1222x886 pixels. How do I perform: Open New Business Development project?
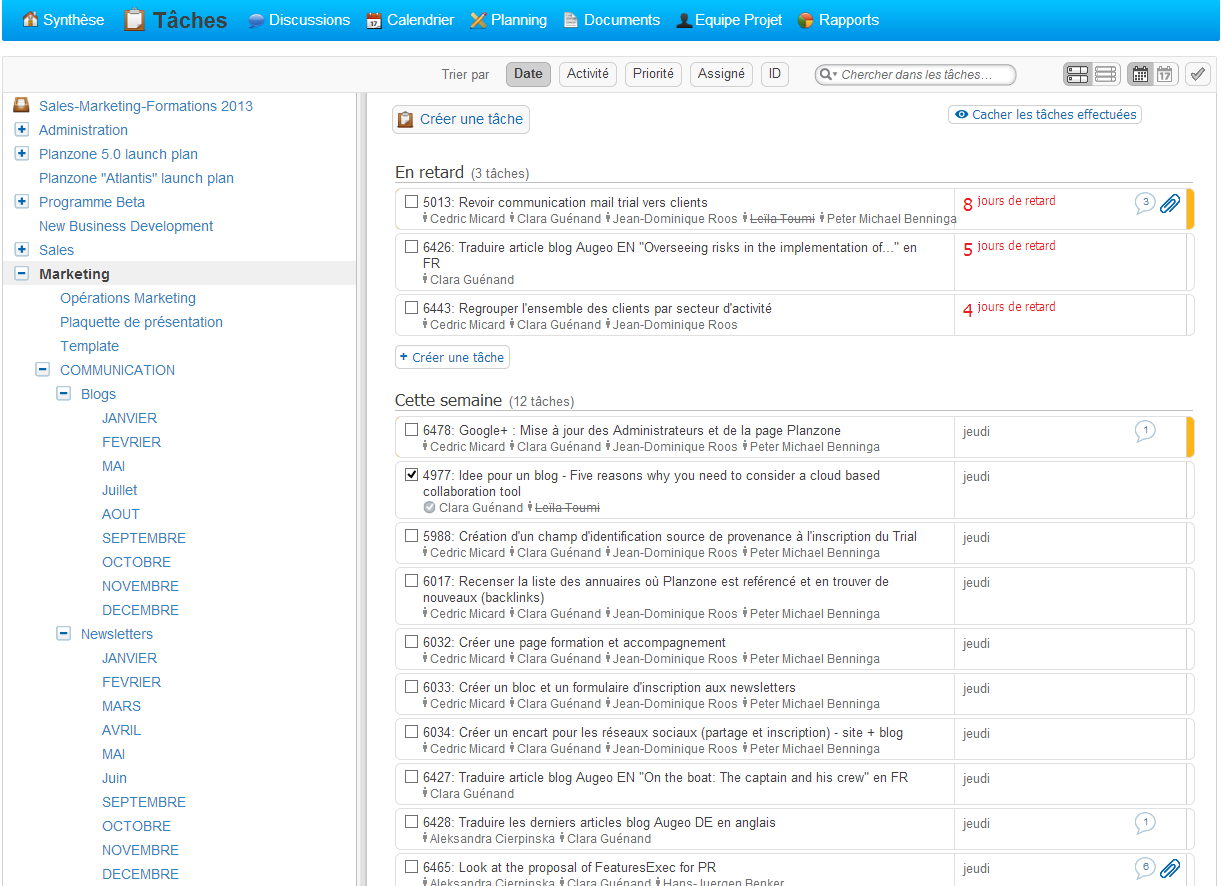126,226
